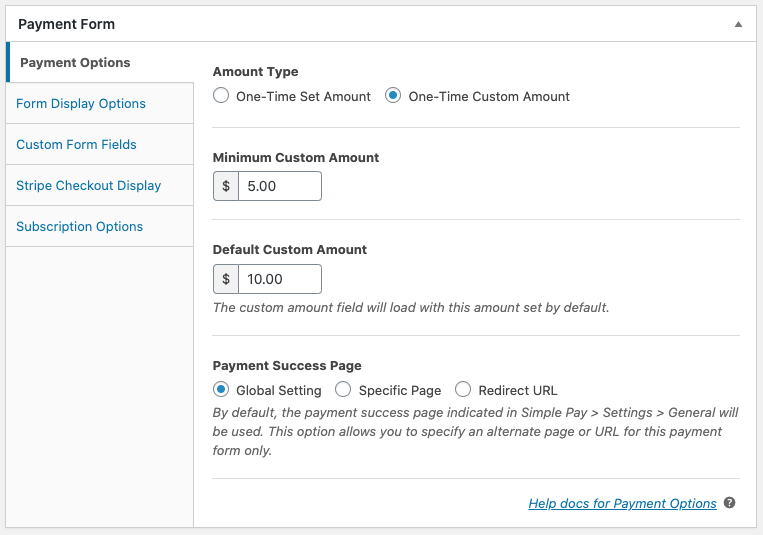Screen dimensions: 763x535
Task: Open the Form Display Options tab
Action: [x=81, y=103]
